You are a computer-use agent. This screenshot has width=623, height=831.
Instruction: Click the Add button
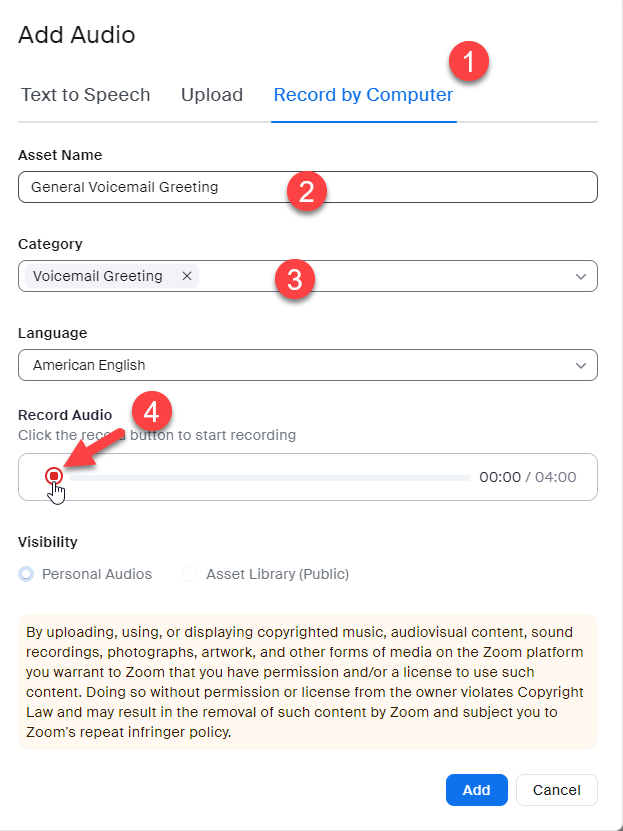pos(476,790)
